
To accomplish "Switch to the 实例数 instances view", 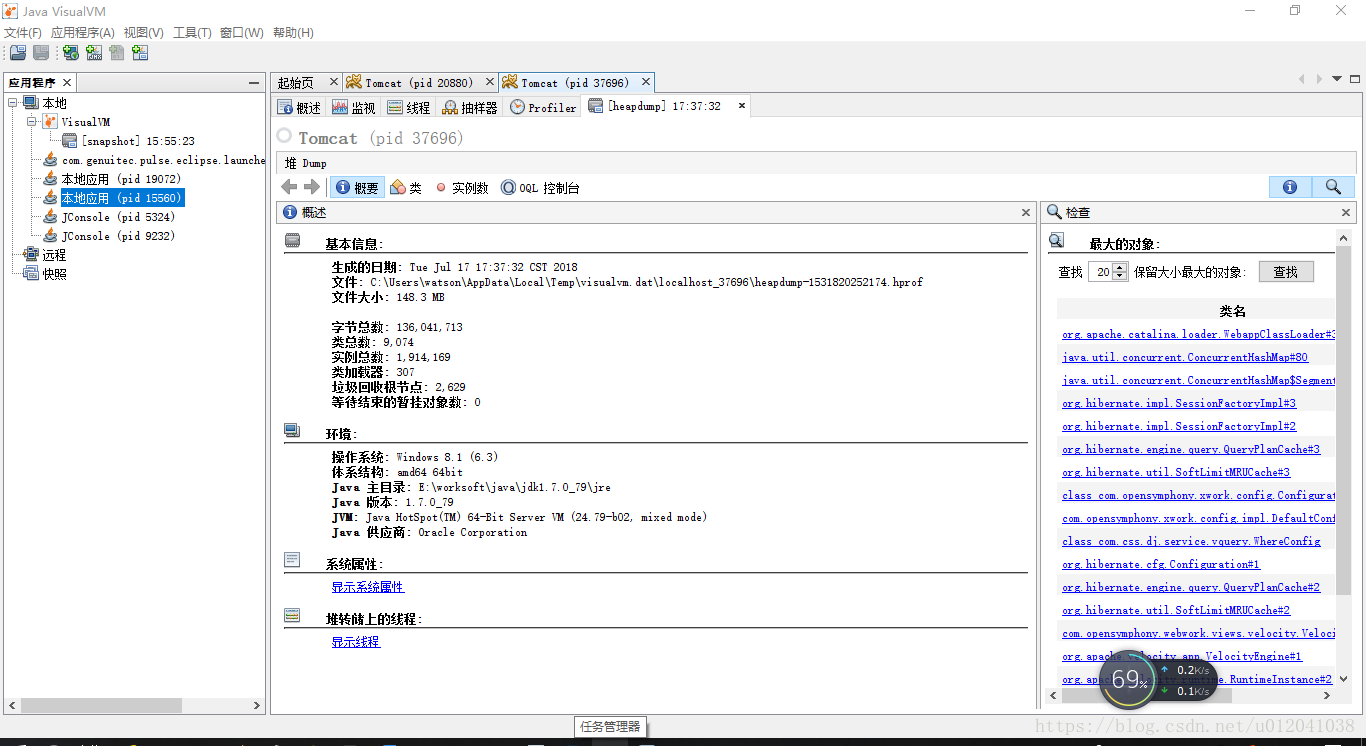I will 461,187.
